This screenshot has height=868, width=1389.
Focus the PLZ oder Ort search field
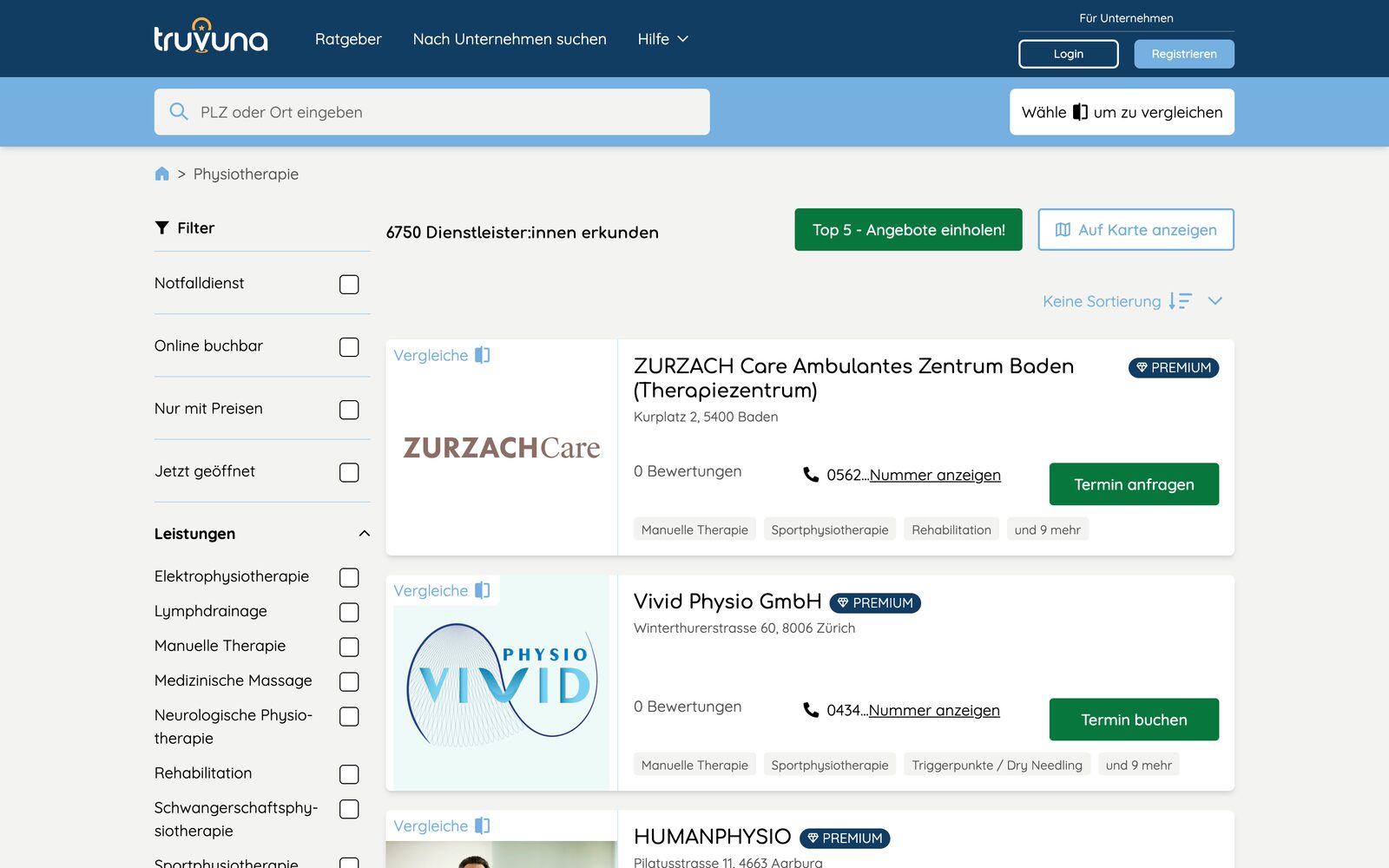(x=431, y=112)
